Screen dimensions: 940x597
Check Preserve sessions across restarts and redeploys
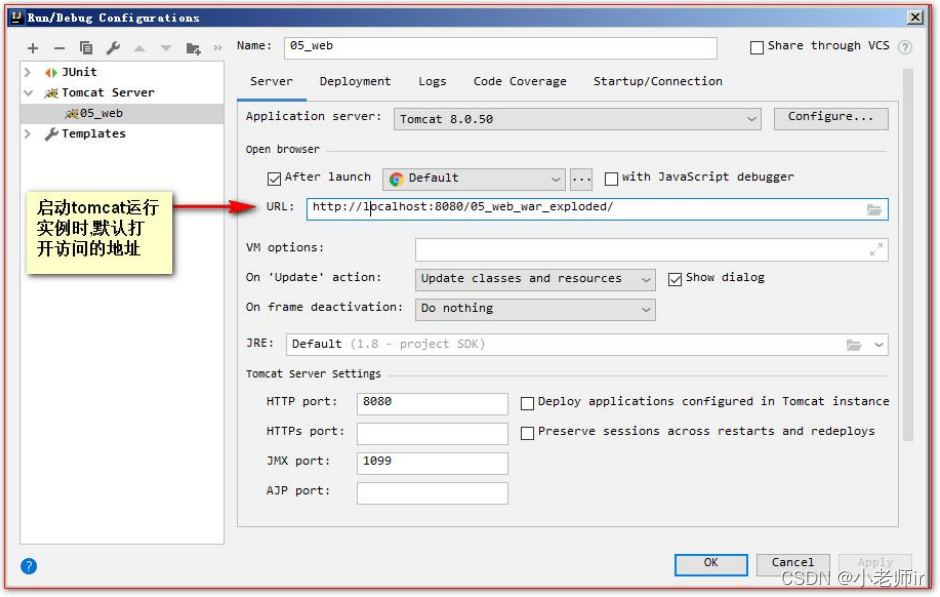pyautogui.click(x=528, y=433)
